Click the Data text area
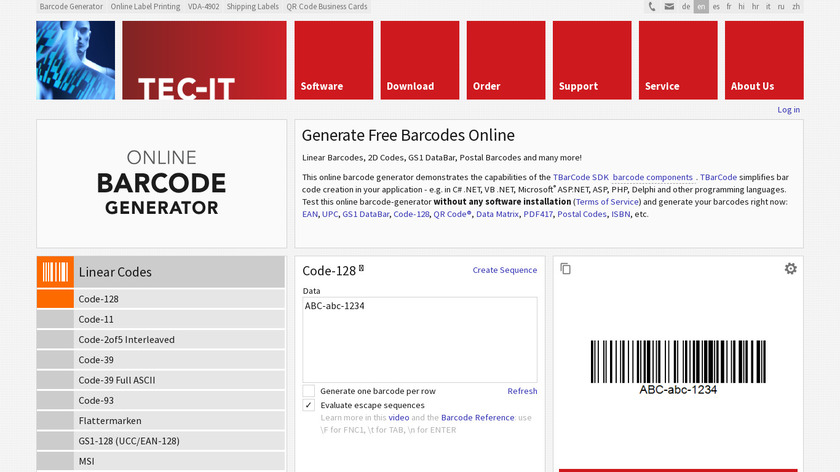 [420, 340]
